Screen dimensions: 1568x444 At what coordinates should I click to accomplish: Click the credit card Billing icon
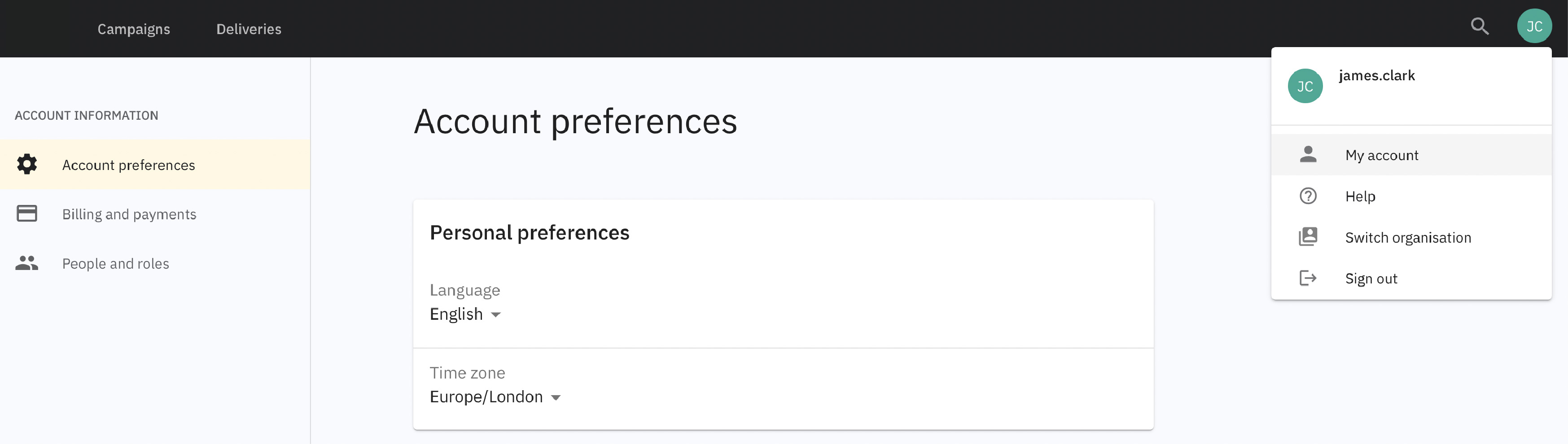point(27,214)
